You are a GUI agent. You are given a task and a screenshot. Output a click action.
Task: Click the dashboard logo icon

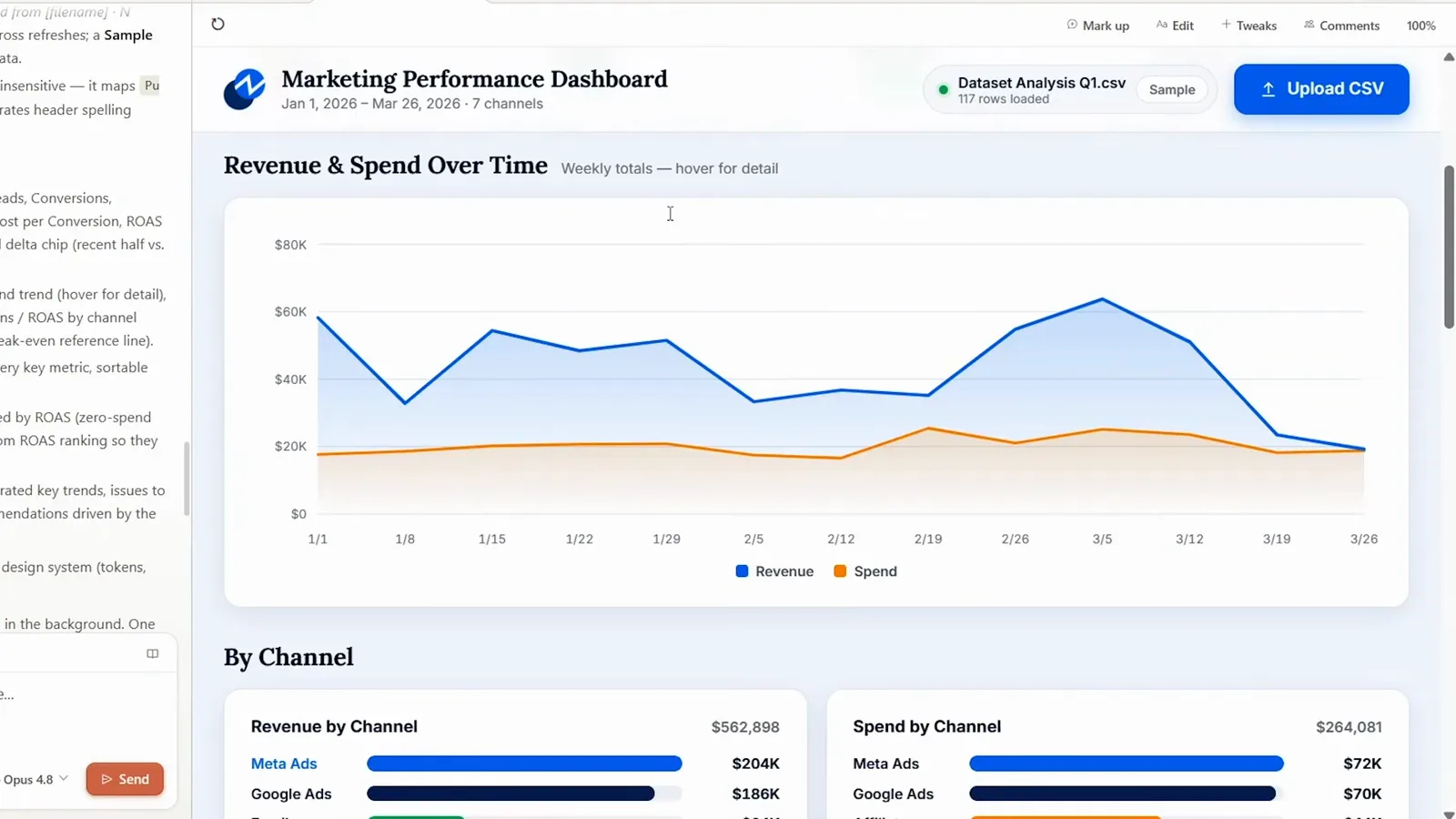point(244,89)
